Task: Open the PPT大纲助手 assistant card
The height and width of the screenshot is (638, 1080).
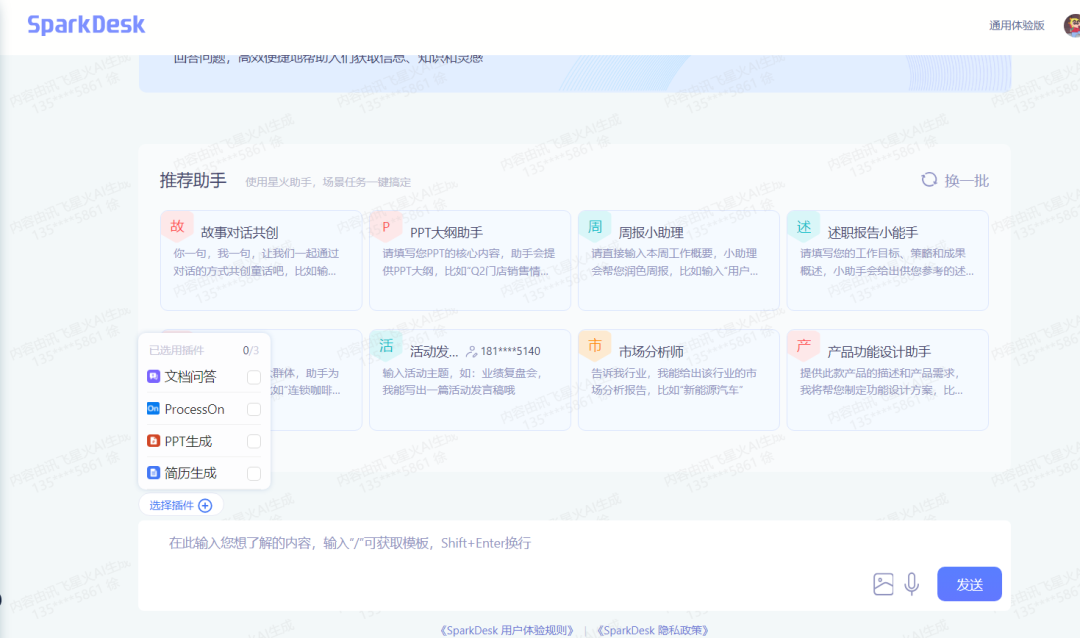Action: click(x=470, y=260)
